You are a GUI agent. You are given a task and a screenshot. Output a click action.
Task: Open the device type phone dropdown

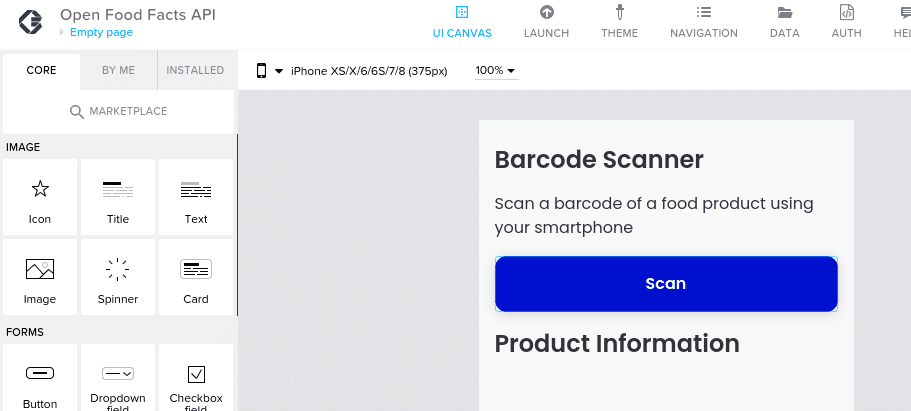click(x=270, y=71)
